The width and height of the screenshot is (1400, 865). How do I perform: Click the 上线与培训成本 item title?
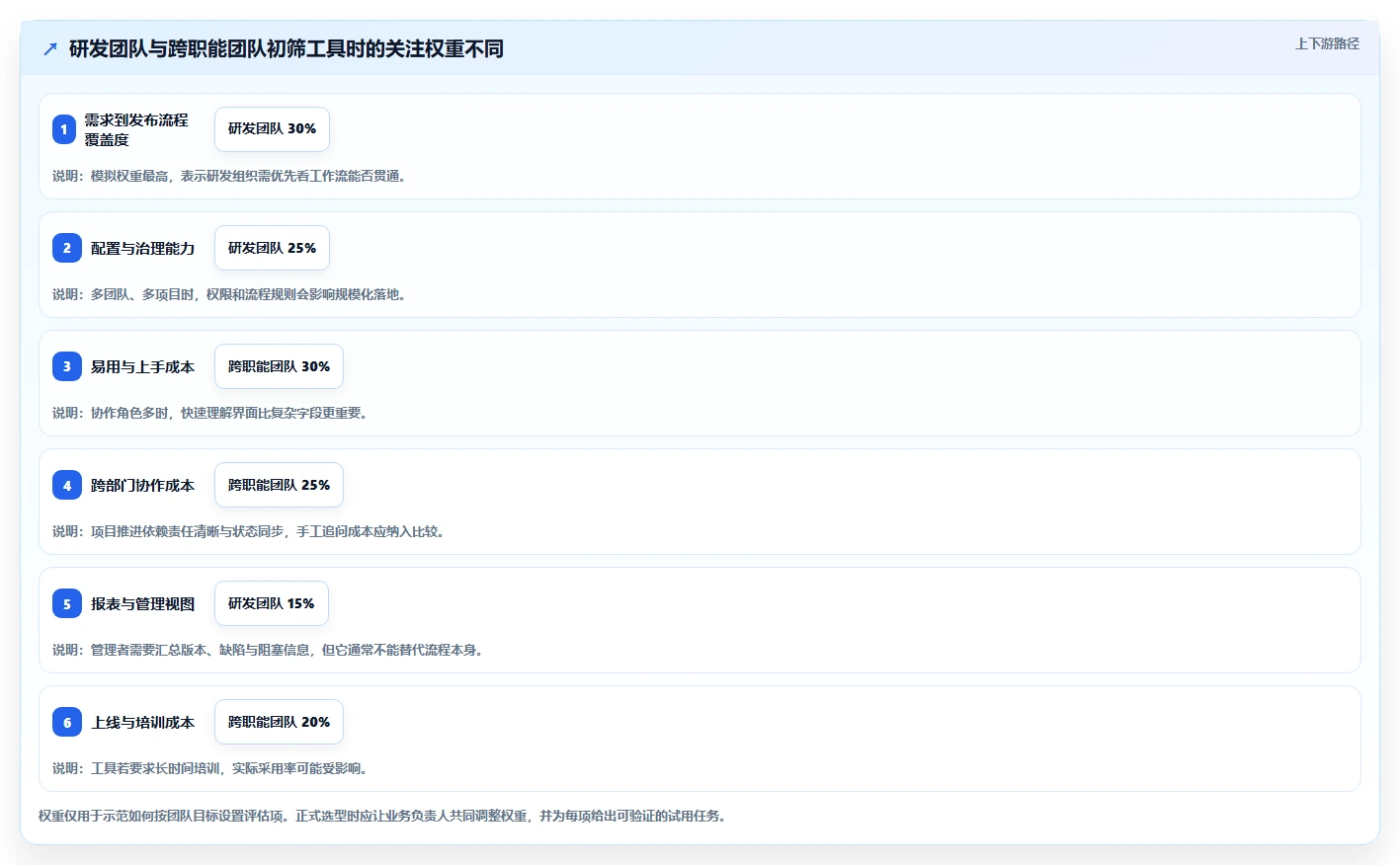tap(143, 722)
